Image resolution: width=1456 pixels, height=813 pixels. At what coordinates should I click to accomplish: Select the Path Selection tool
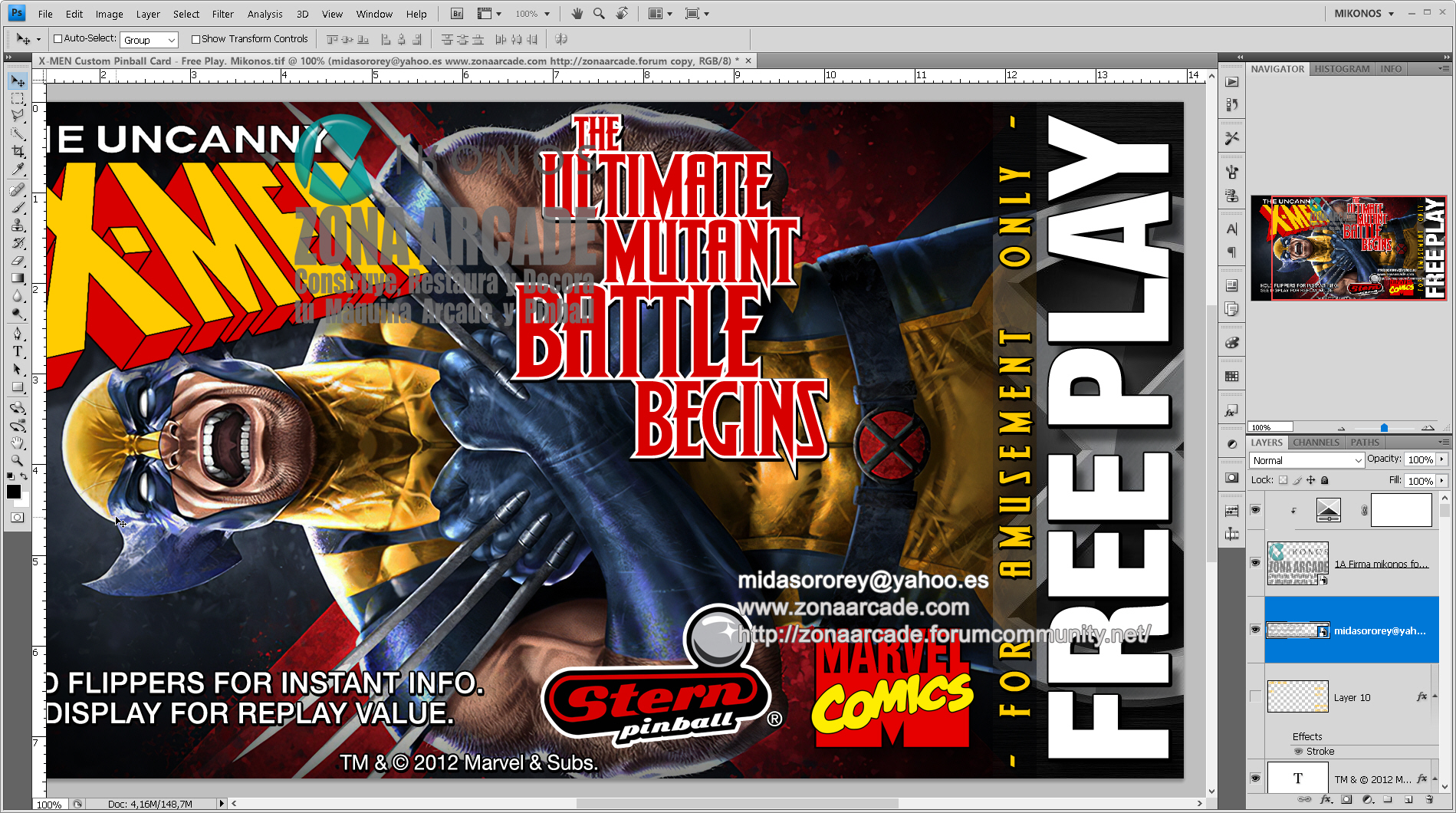point(18,369)
